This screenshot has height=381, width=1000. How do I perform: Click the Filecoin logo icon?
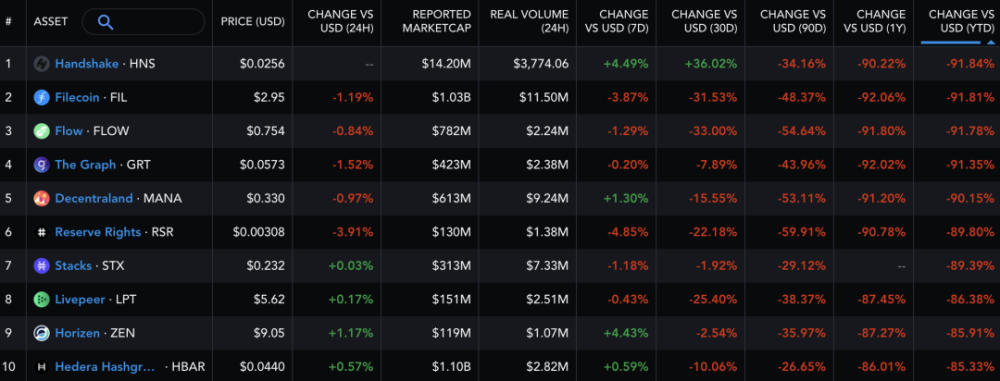click(x=41, y=98)
